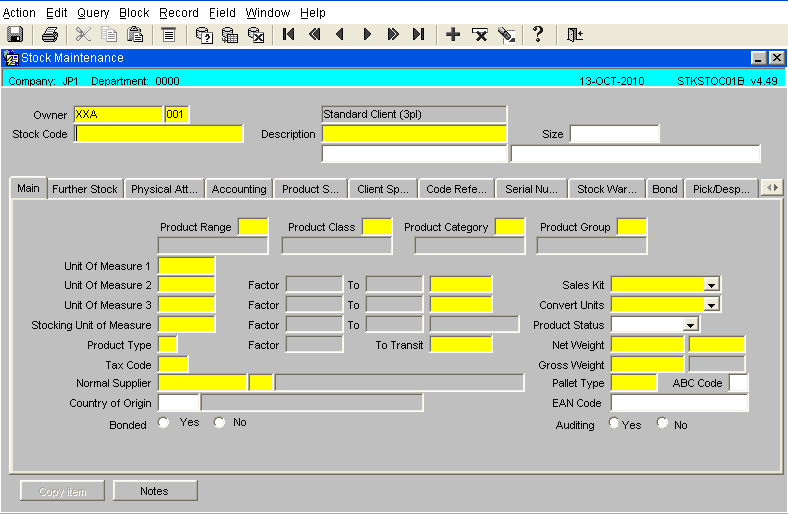The image size is (788, 514).
Task: Click the ABC Code field
Action: tap(738, 383)
